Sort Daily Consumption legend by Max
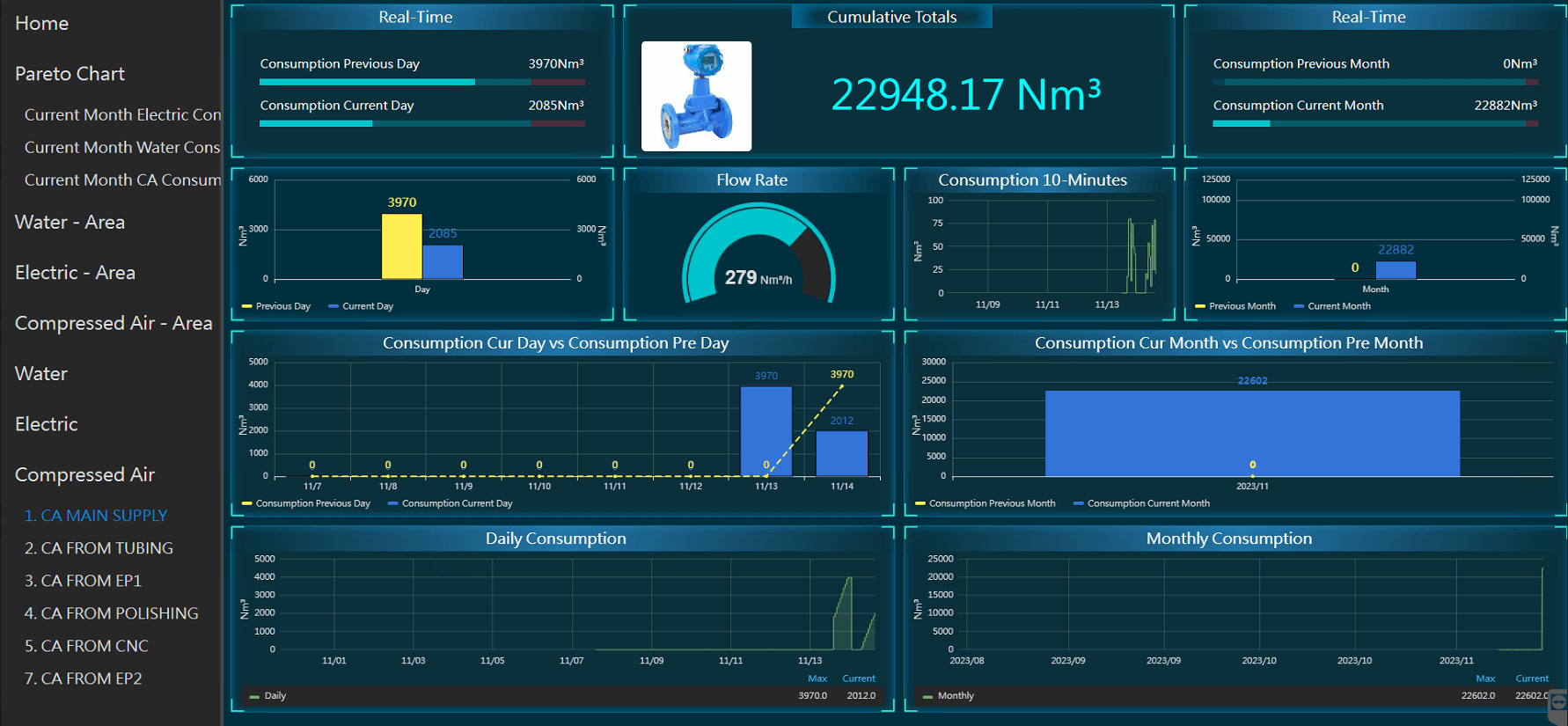This screenshot has width=1568, height=726. click(817, 678)
